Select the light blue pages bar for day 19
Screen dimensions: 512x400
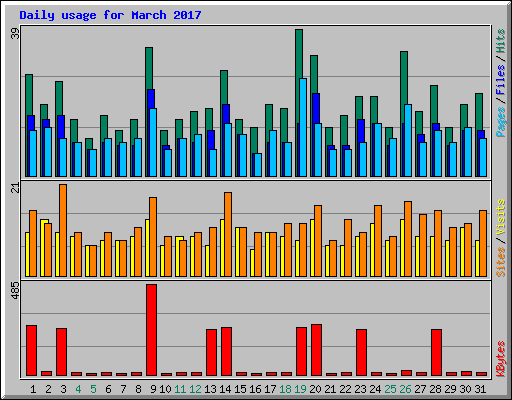(303, 128)
